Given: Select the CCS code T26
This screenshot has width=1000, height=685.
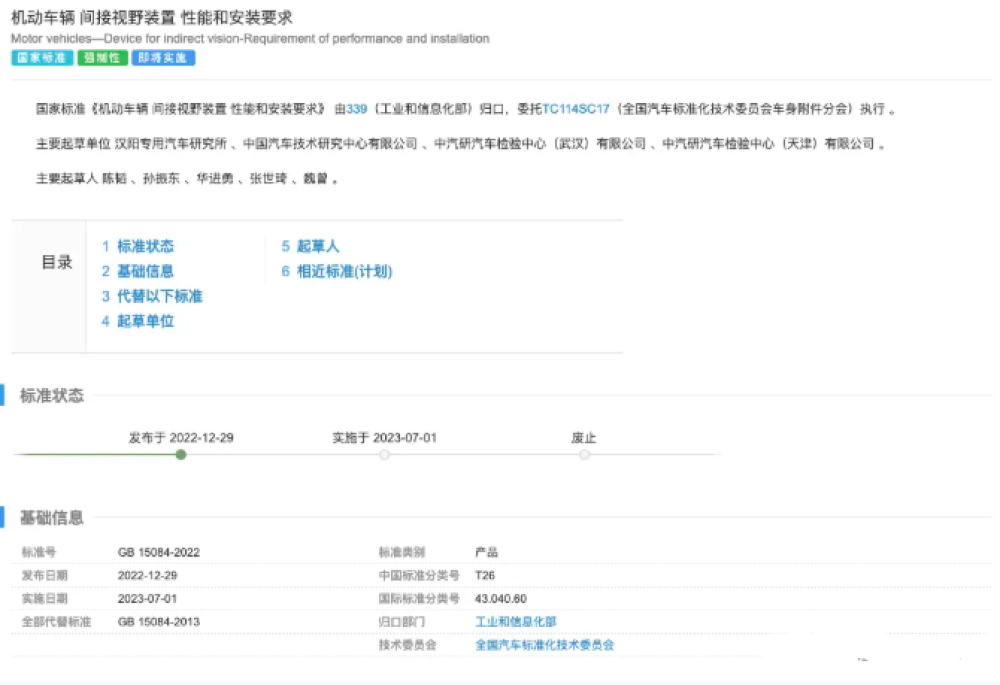Looking at the screenshot, I should click(x=485, y=575).
